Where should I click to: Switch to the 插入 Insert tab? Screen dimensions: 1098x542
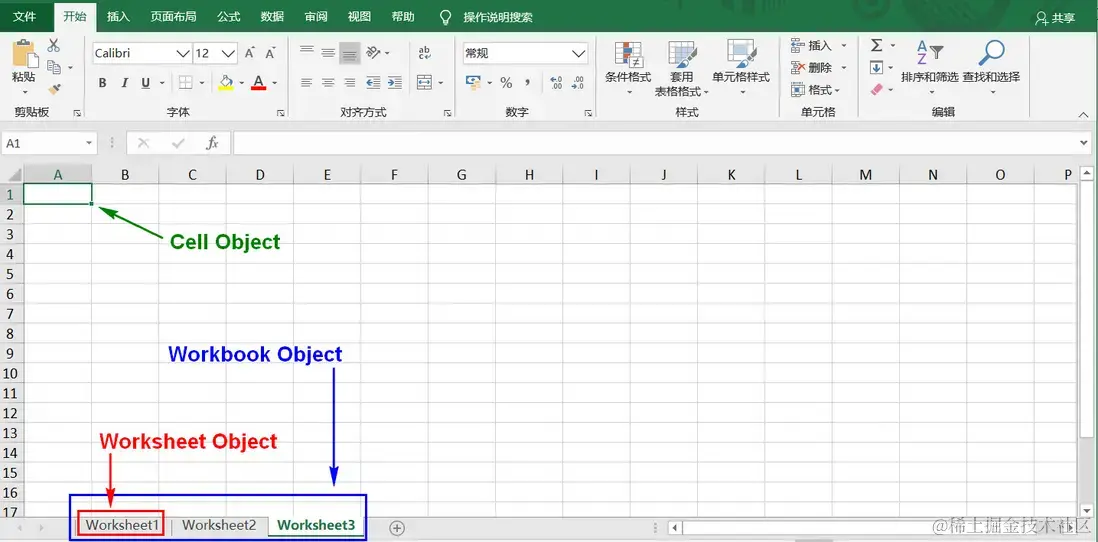(x=118, y=17)
